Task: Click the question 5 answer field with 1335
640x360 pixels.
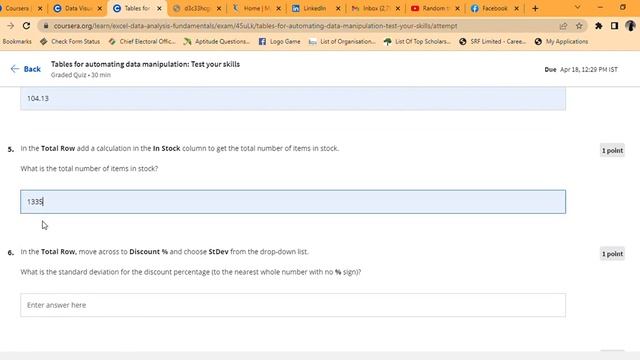Action: tap(293, 202)
